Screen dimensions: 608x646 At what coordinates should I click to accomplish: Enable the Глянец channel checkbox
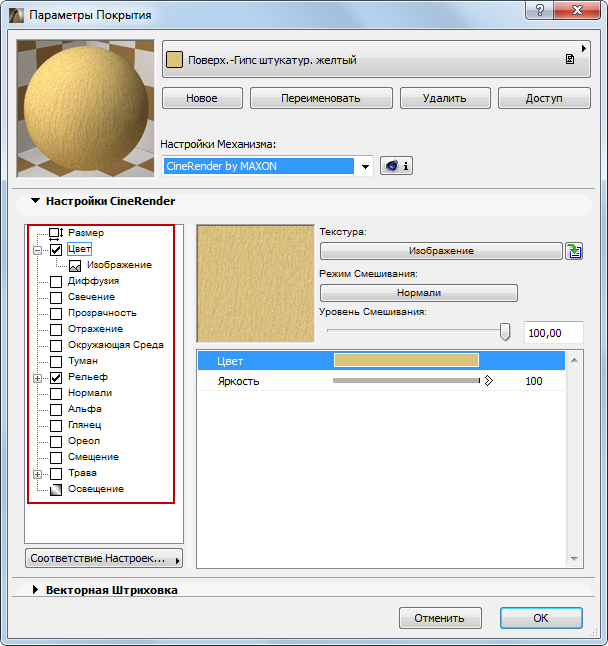click(56, 426)
